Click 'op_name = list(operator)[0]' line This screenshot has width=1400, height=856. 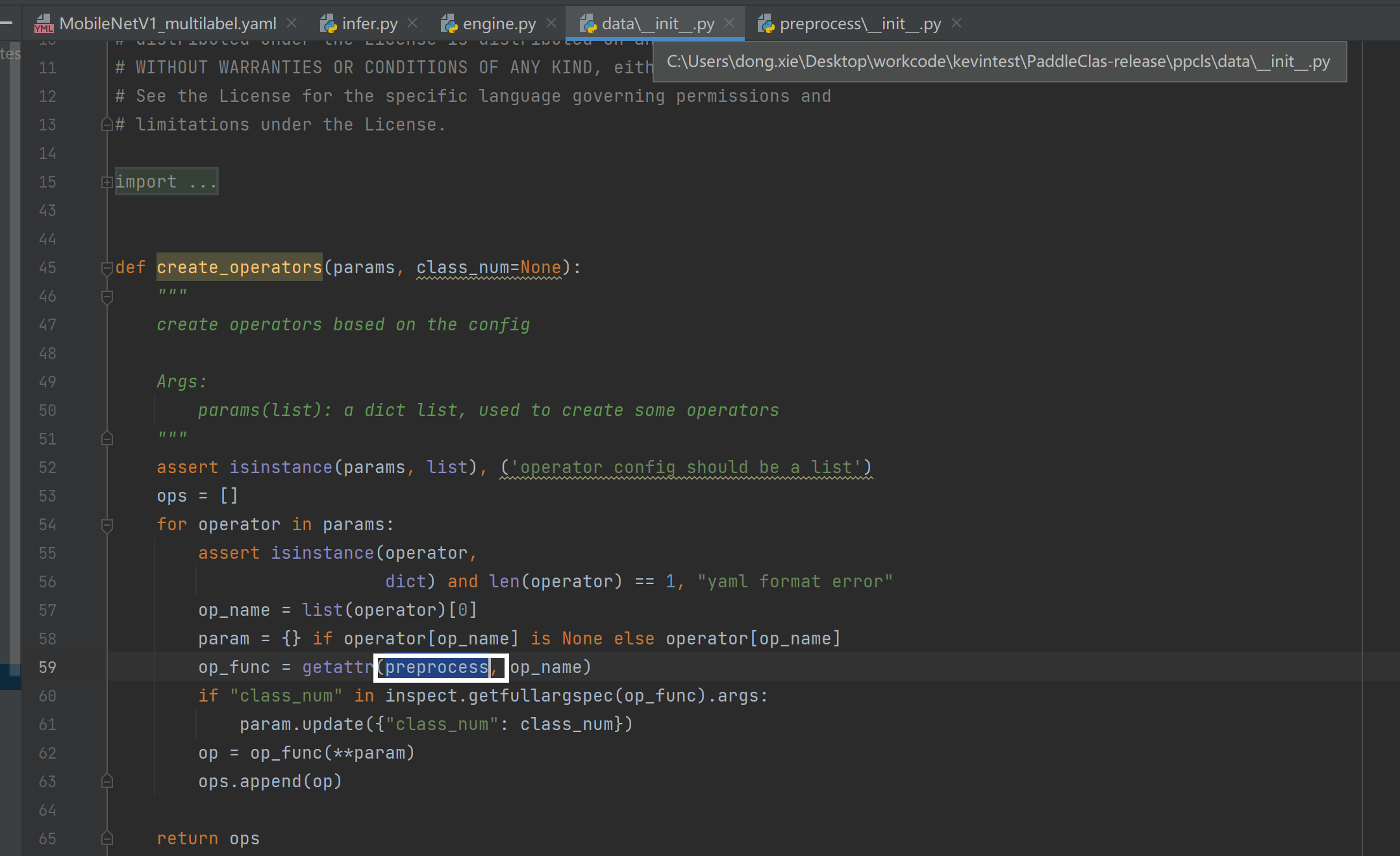tap(338, 610)
